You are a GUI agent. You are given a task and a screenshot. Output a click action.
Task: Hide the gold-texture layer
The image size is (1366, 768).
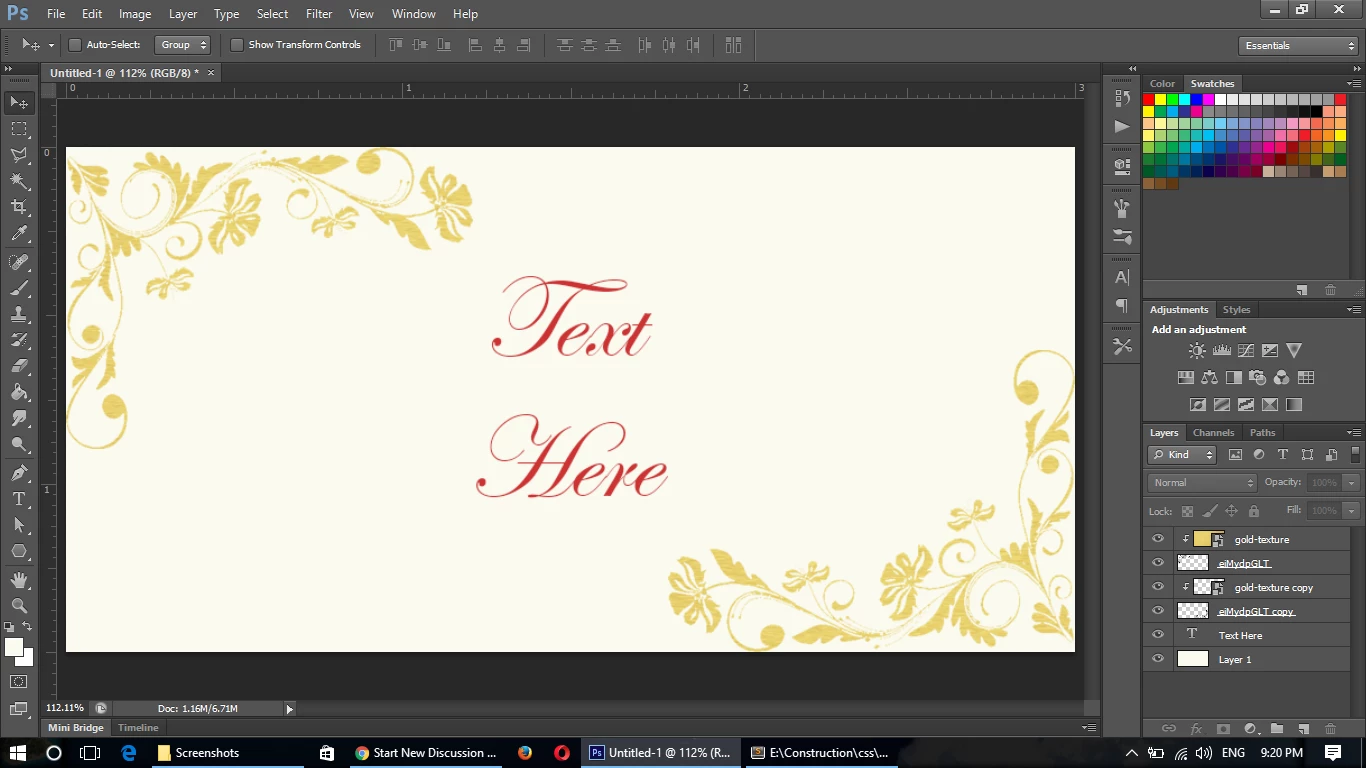pyautogui.click(x=1158, y=539)
